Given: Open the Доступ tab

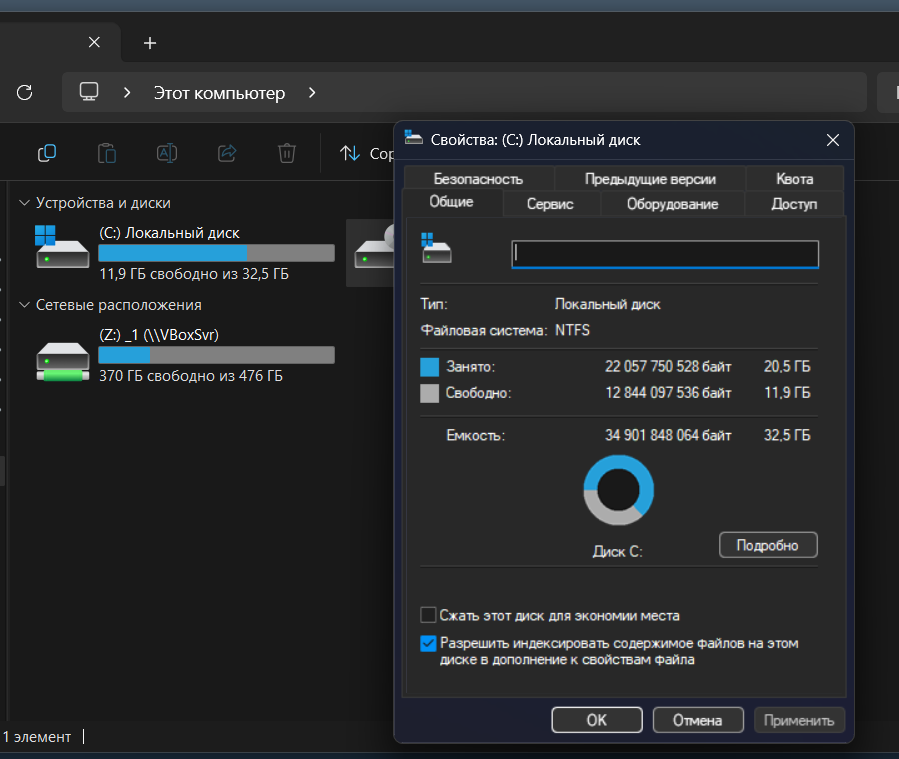Looking at the screenshot, I should (x=794, y=204).
